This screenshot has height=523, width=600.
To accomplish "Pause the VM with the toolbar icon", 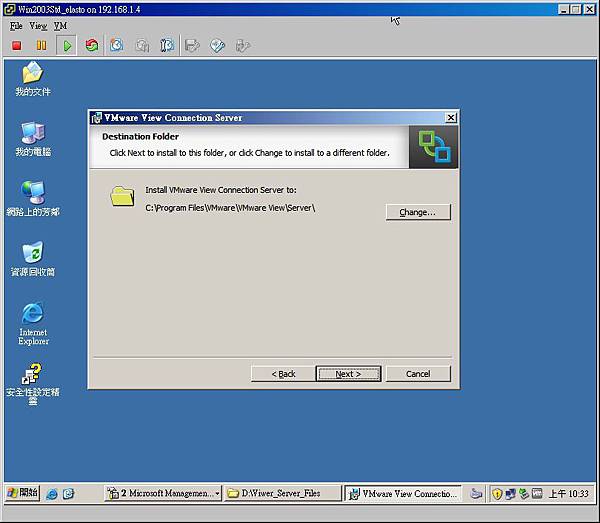I will [x=41, y=46].
